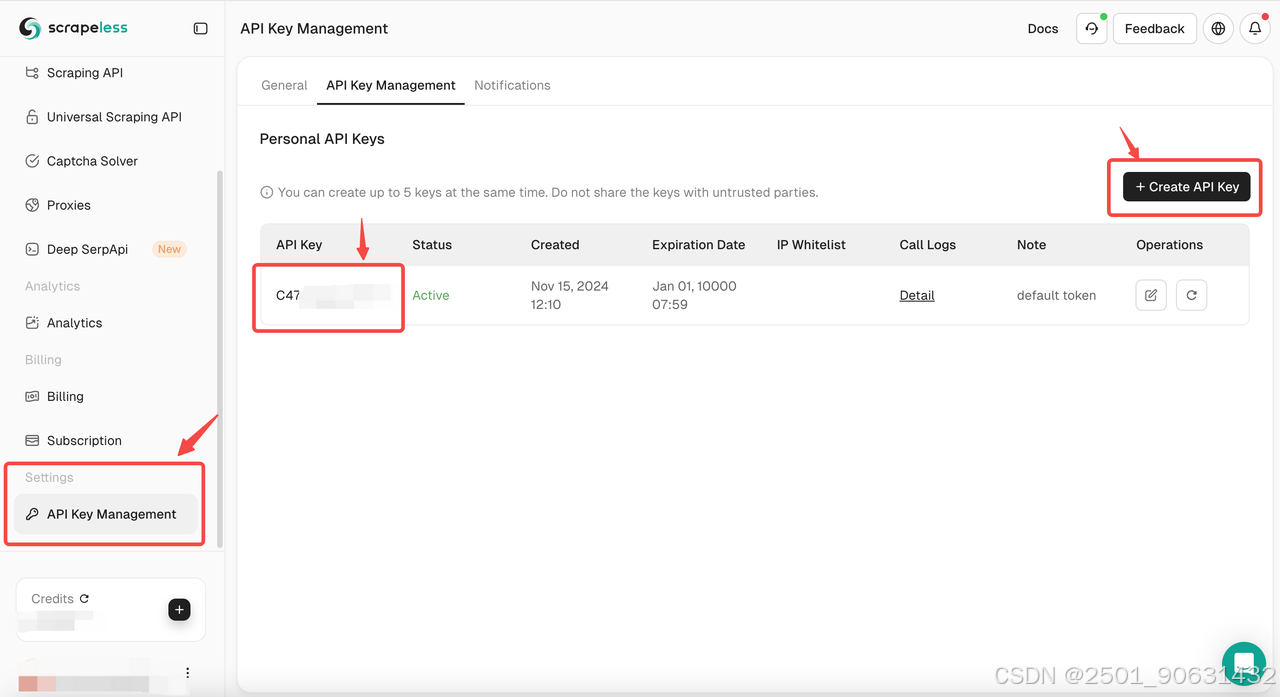Click the API Key column header
Image resolution: width=1280 pixels, height=697 pixels.
click(299, 245)
